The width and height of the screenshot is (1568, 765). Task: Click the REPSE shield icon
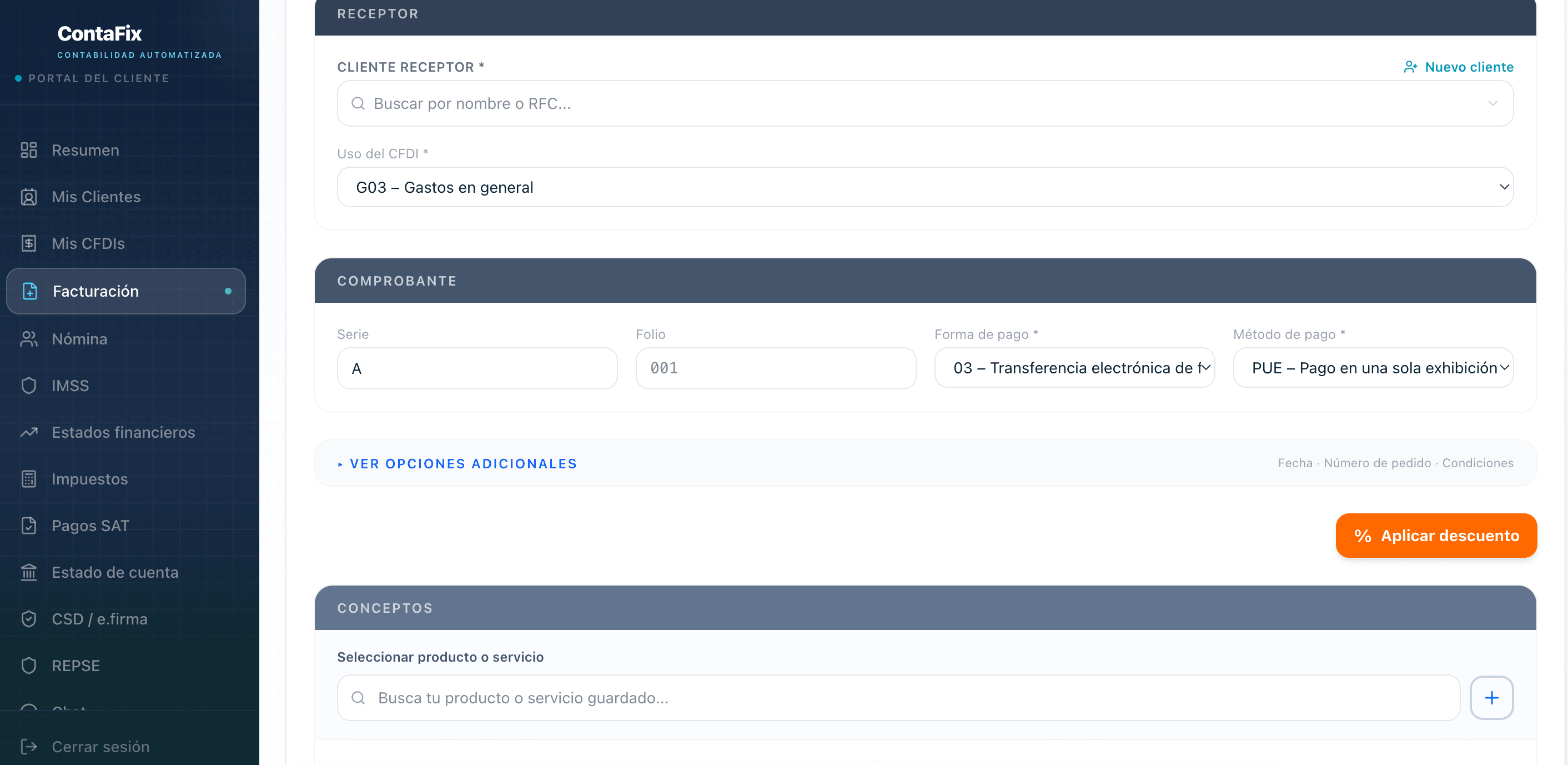29,666
